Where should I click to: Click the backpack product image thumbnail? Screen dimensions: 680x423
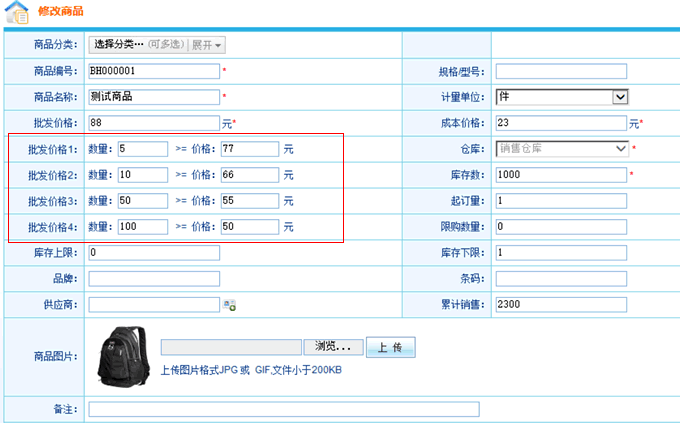[x=123, y=356]
